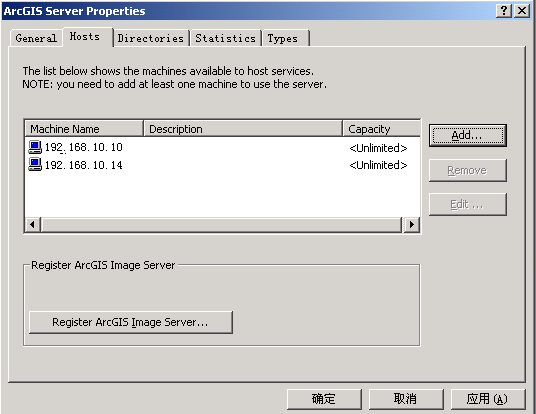Viewport: 536px width, 414px height.
Task: Open the Directories tab
Action: (151, 38)
